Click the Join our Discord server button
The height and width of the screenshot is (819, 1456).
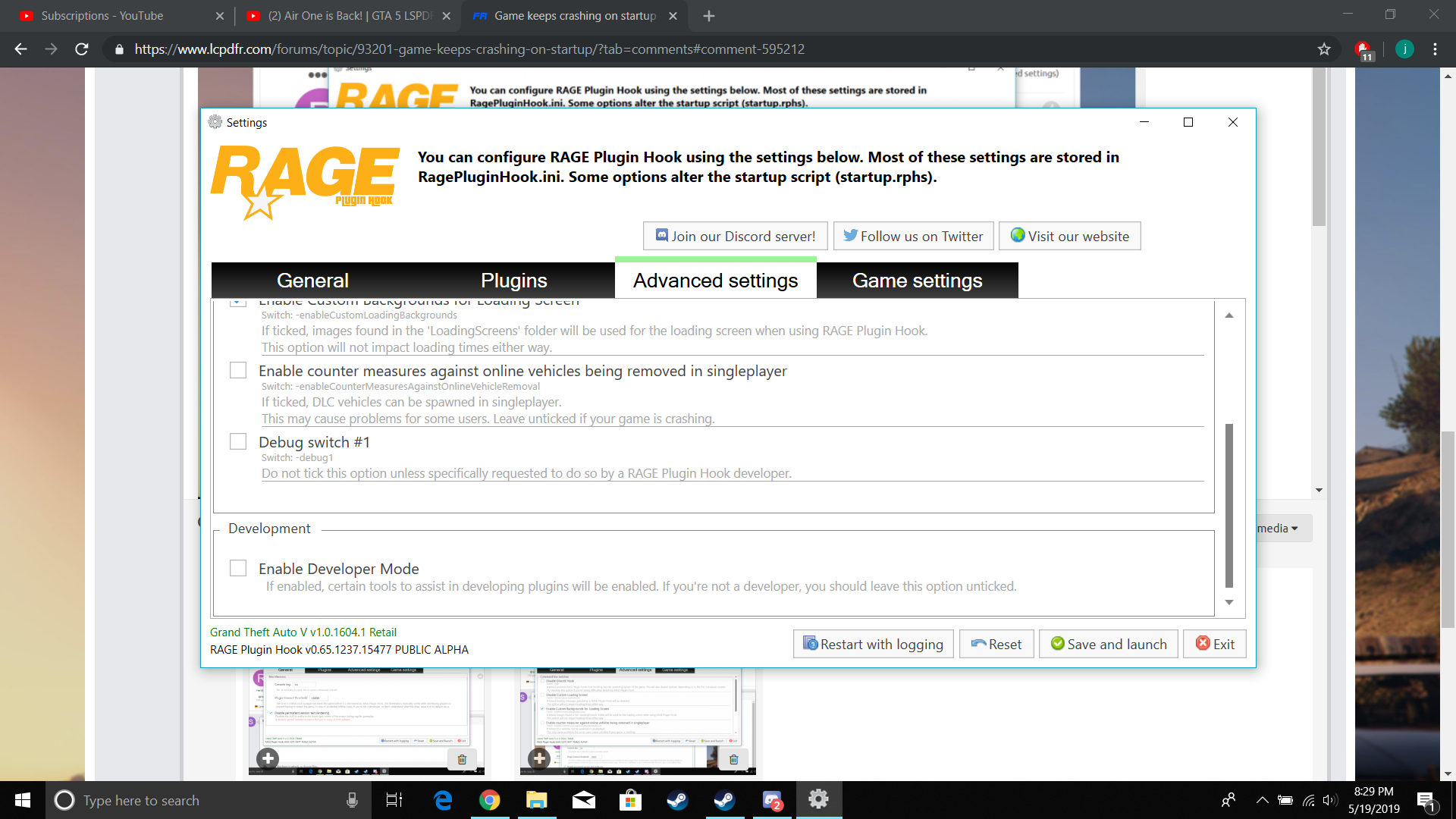pyautogui.click(x=736, y=236)
